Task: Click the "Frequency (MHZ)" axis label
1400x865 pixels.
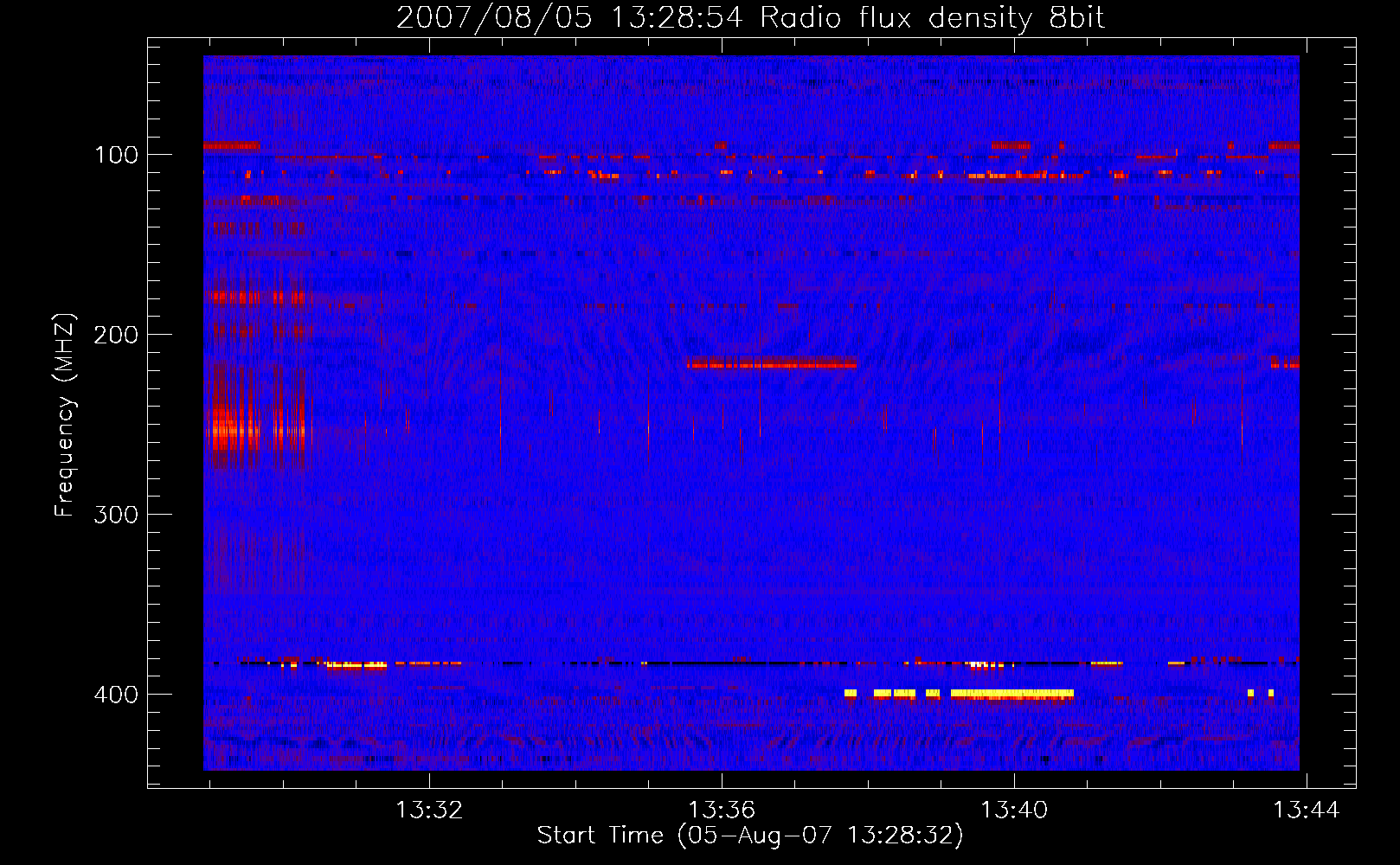Action: pyautogui.click(x=65, y=415)
